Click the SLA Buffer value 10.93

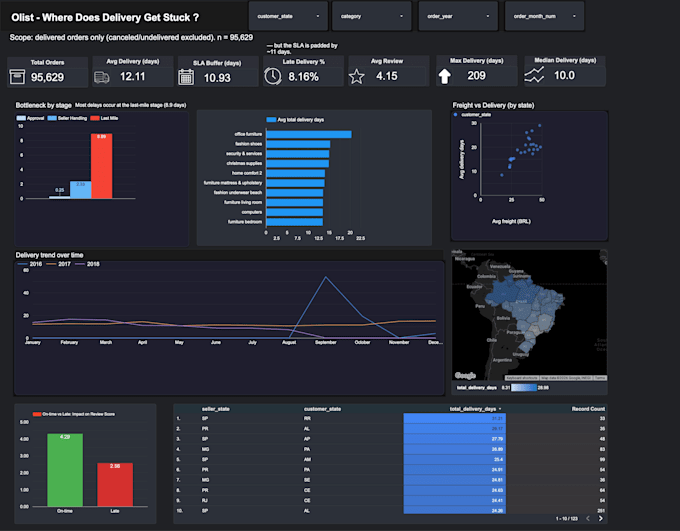coord(217,78)
